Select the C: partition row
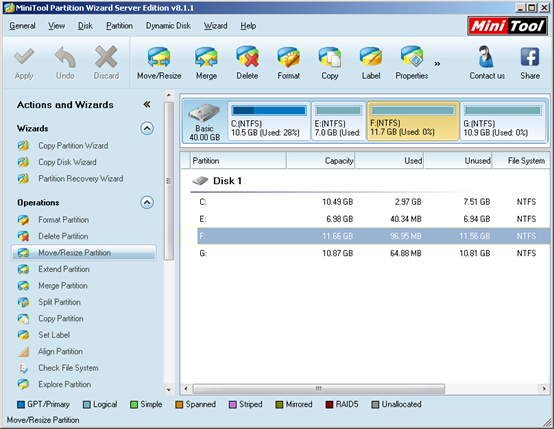Image resolution: width=554 pixels, height=429 pixels. (x=365, y=202)
